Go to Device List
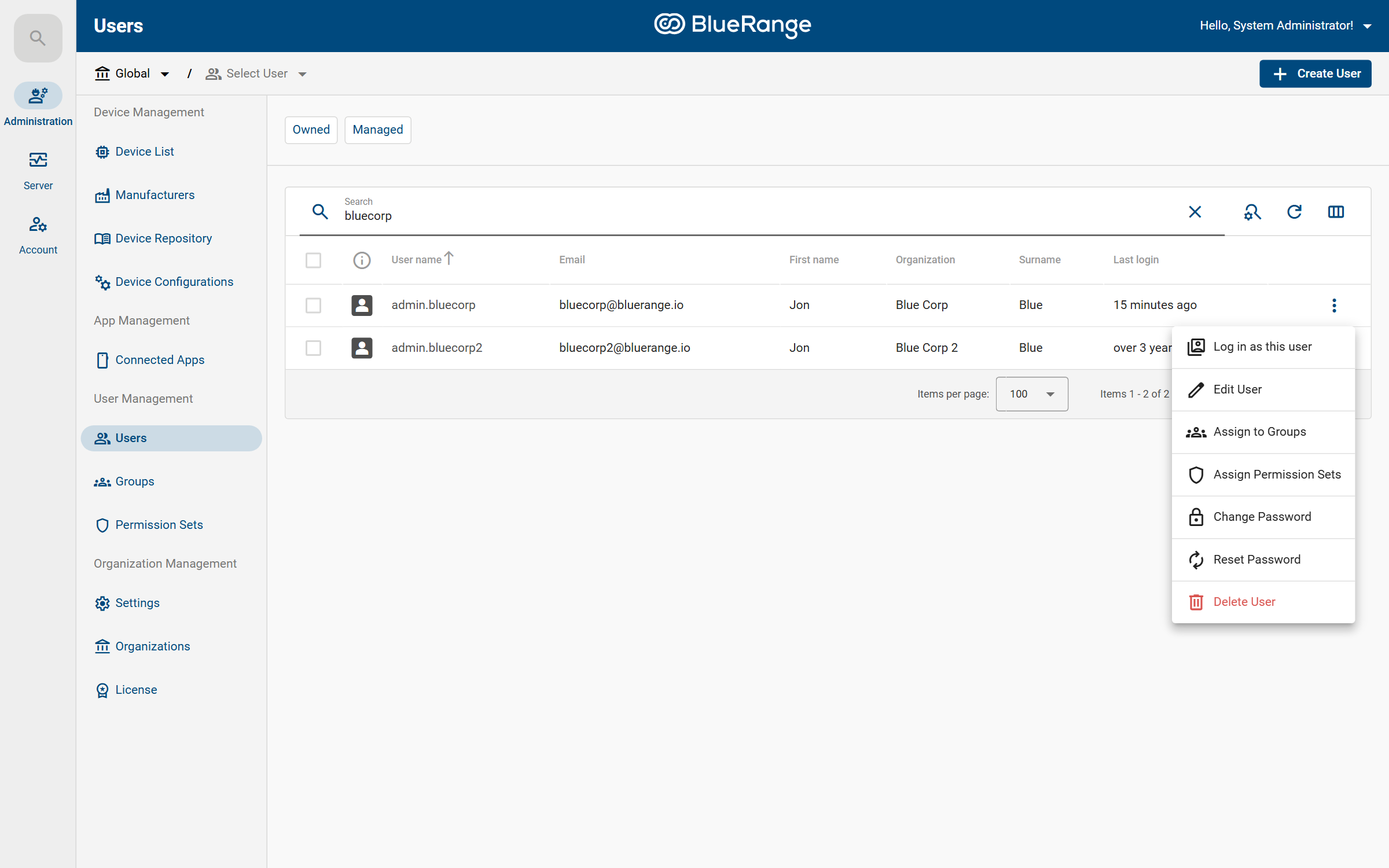This screenshot has height=868, width=1389. tap(171, 152)
